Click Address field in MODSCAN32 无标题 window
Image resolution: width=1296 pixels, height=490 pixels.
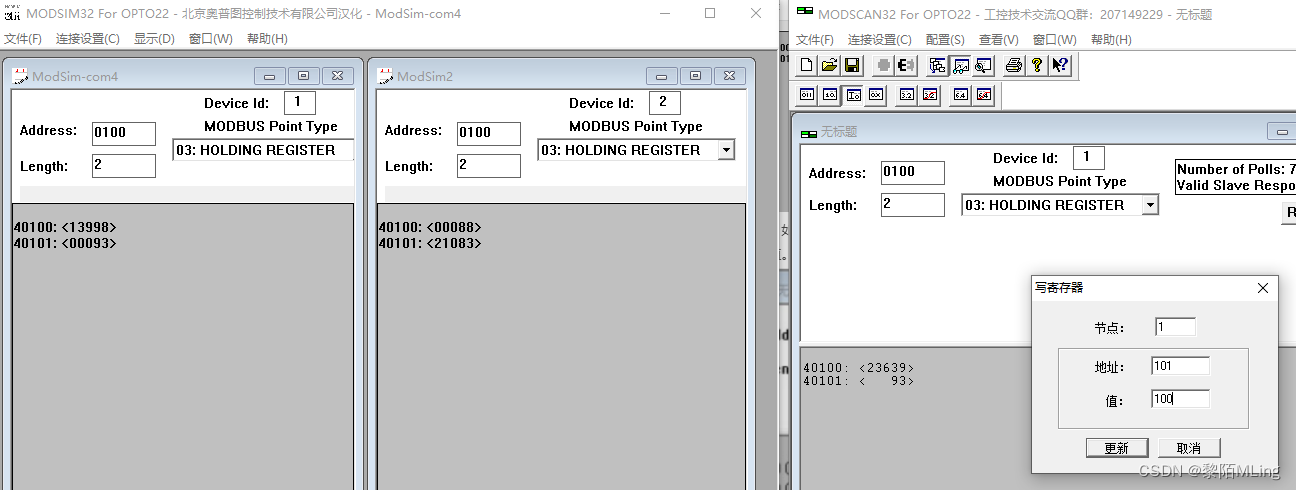point(913,172)
